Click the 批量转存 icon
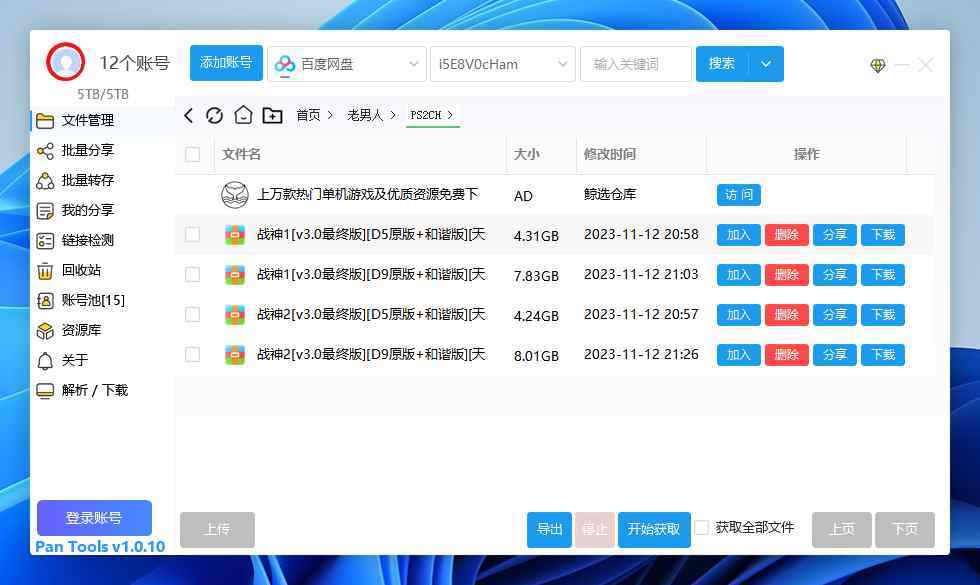 click(x=45, y=181)
